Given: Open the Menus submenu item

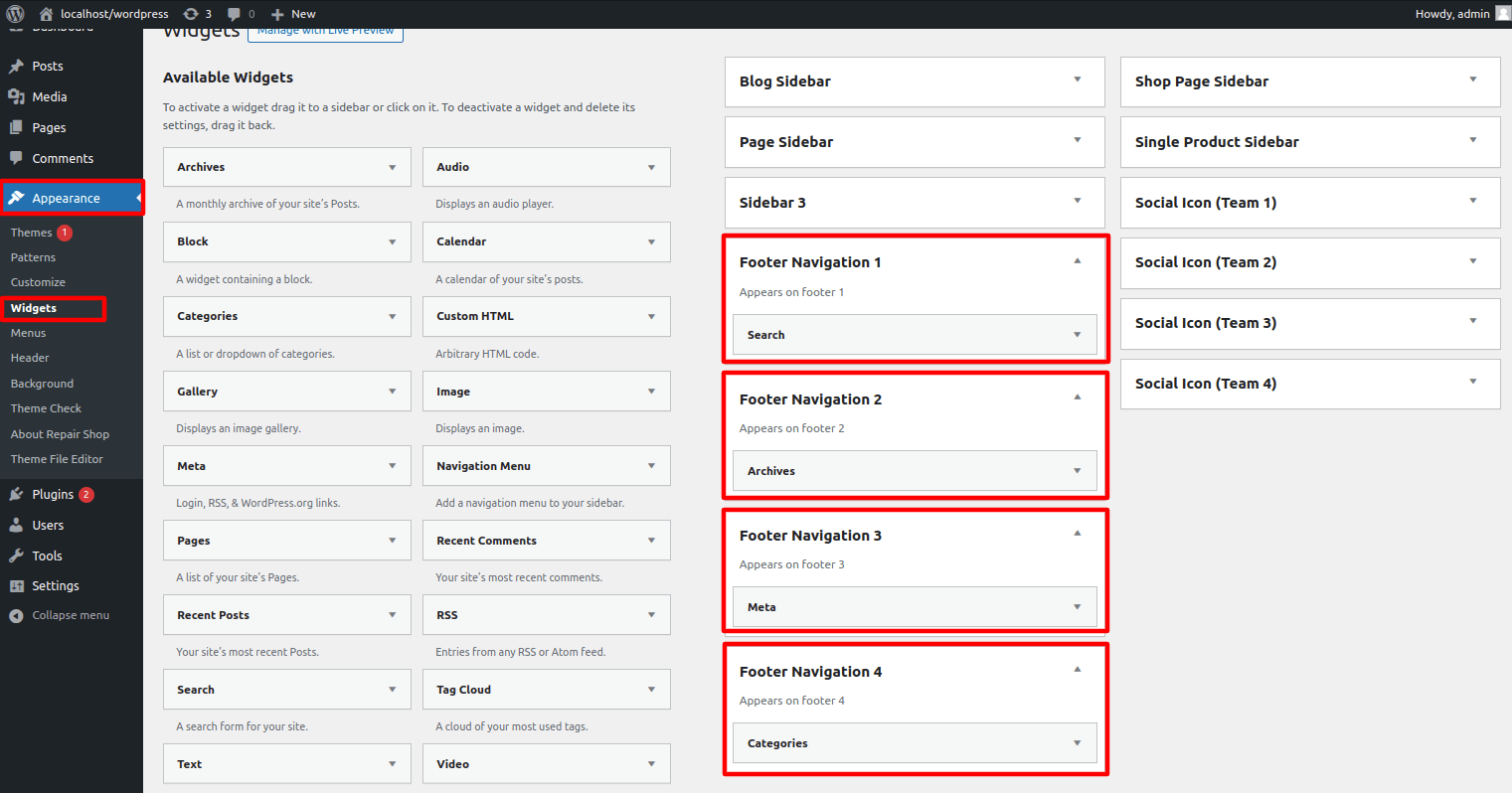Looking at the screenshot, I should pyautogui.click(x=28, y=333).
